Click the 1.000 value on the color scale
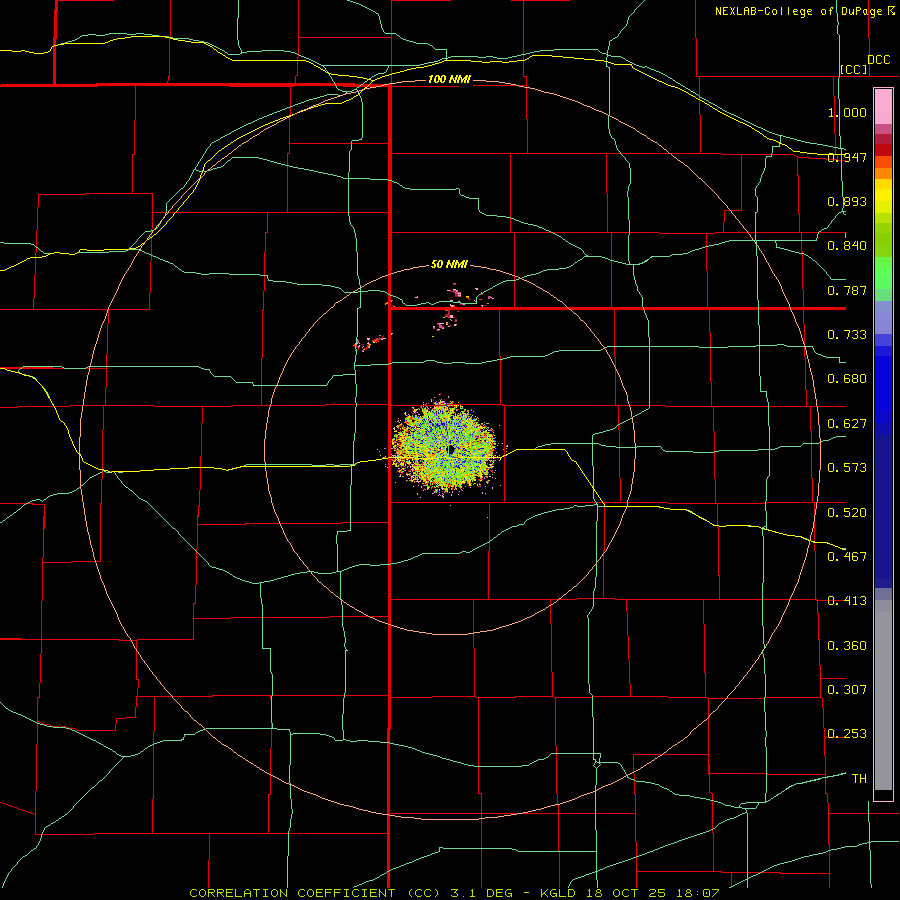 847,112
